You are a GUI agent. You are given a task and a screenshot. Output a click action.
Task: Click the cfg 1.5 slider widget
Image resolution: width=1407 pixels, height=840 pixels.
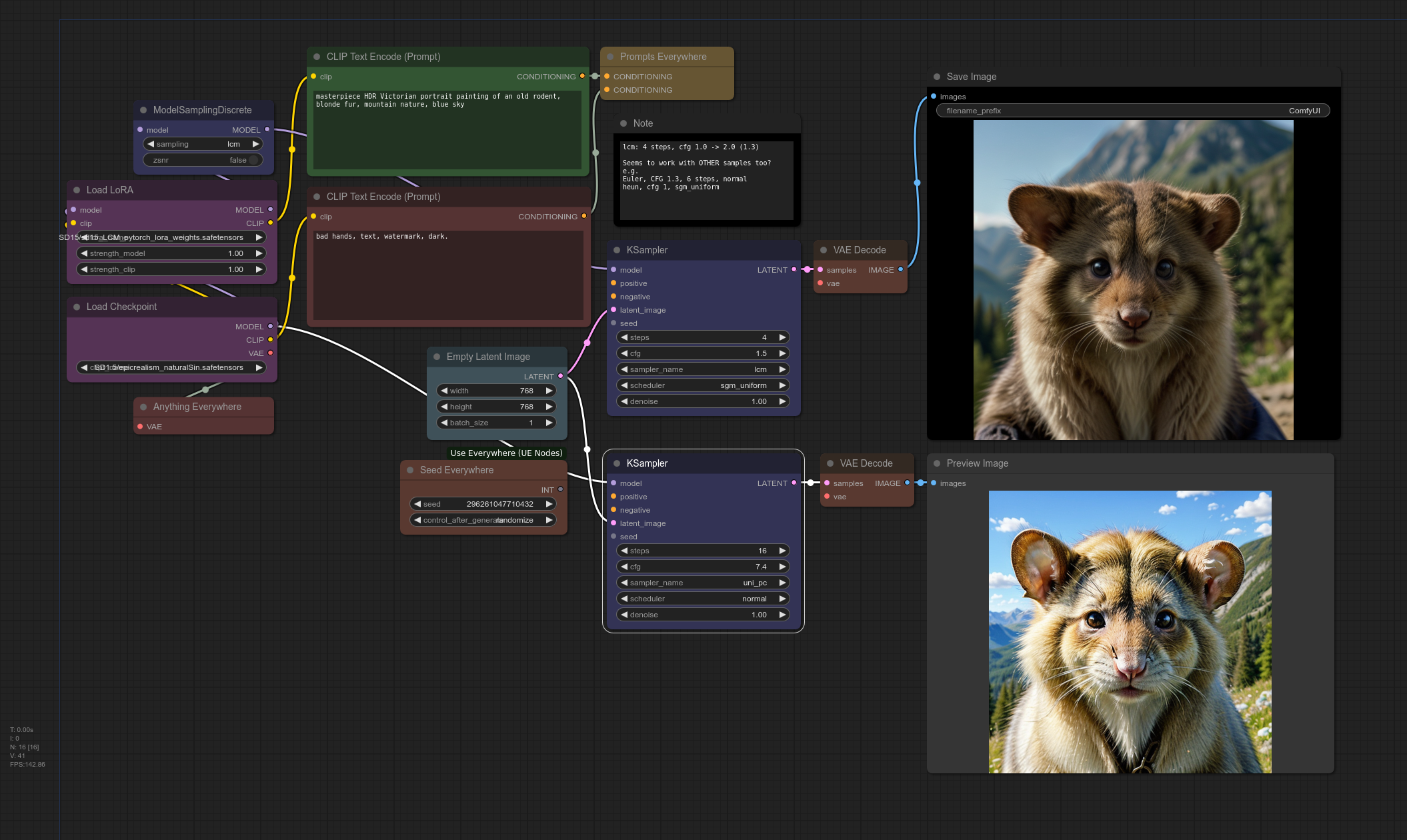coord(703,353)
